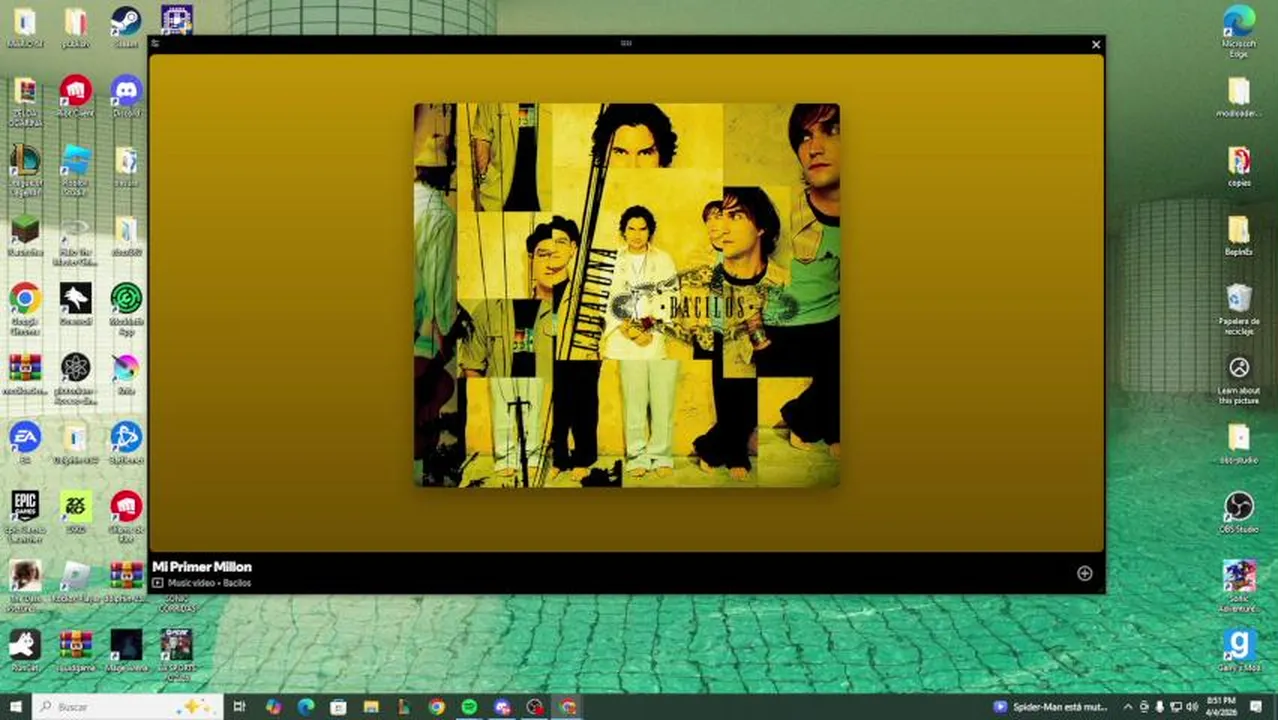Open the Minecraft grass block shortcut
The height and width of the screenshot is (720, 1278).
point(25,236)
